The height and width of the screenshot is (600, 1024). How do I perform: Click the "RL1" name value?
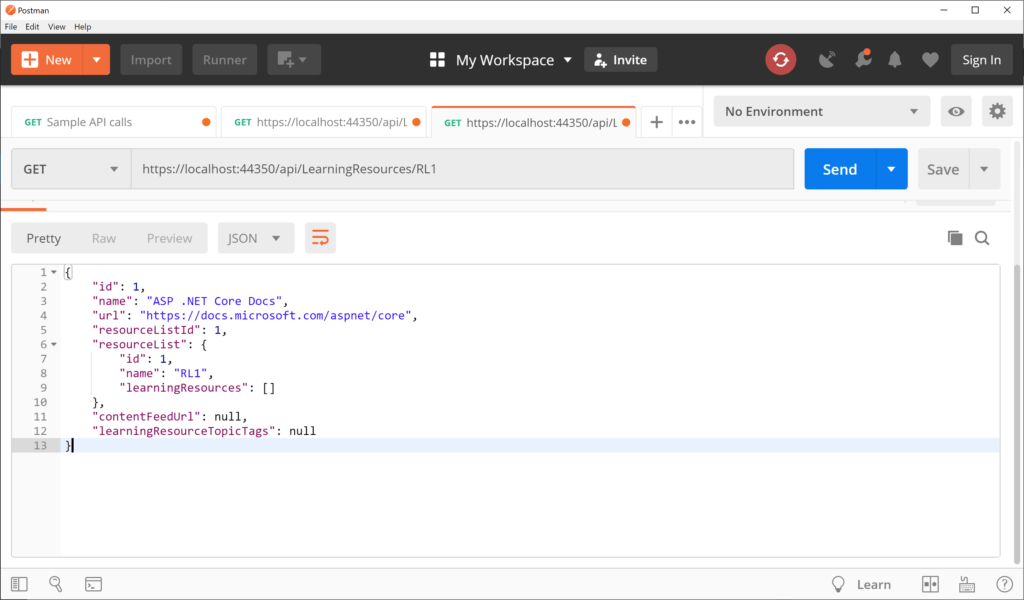[x=190, y=373]
